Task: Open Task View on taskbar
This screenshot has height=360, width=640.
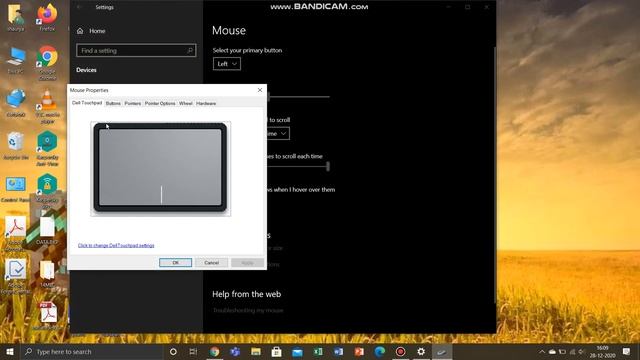Action: 193,351
